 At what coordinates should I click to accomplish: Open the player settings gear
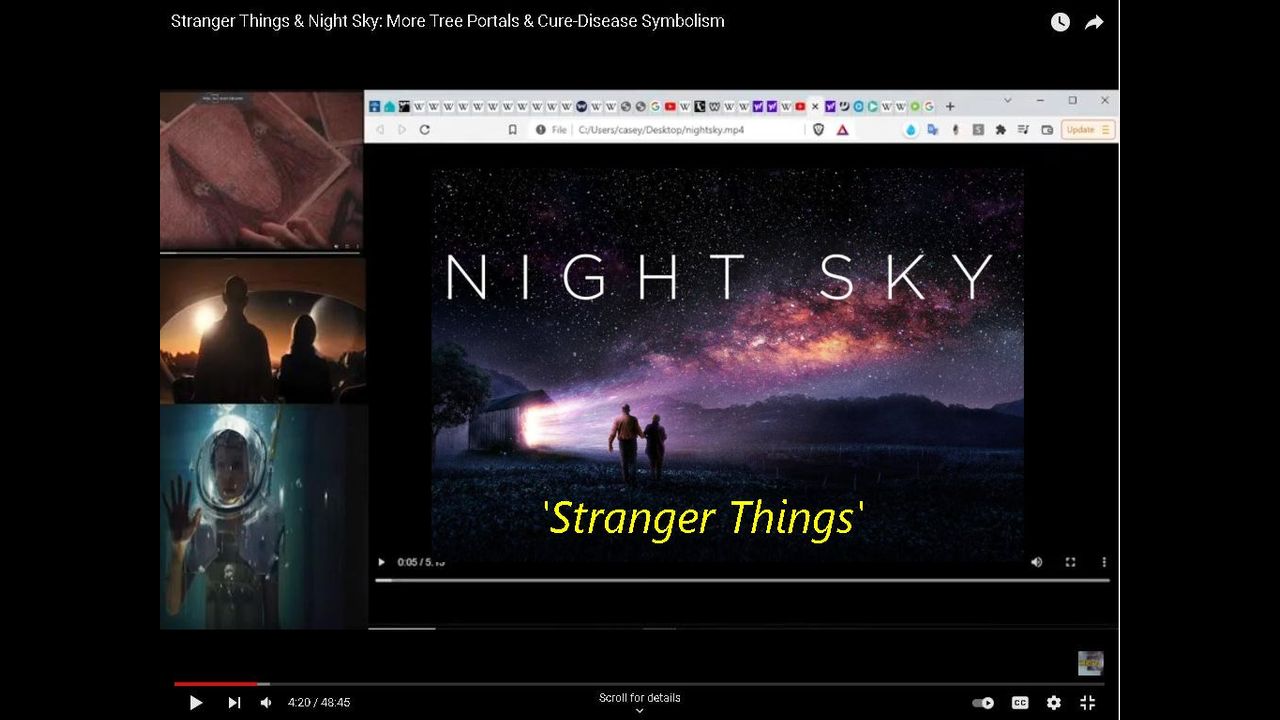pyautogui.click(x=1053, y=703)
